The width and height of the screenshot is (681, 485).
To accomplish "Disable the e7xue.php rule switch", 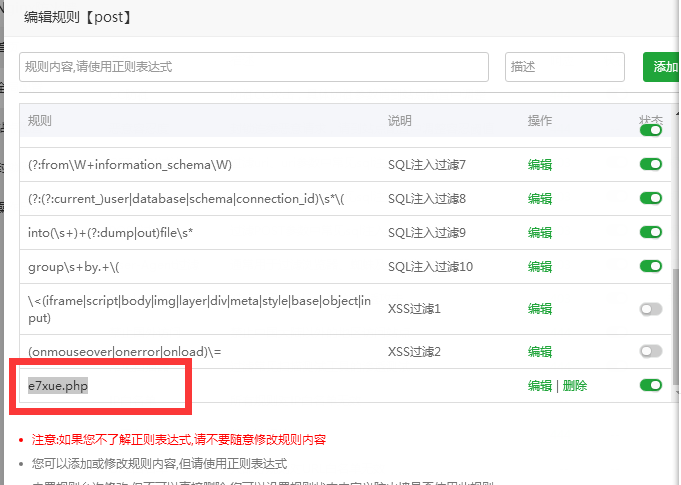I will click(651, 385).
